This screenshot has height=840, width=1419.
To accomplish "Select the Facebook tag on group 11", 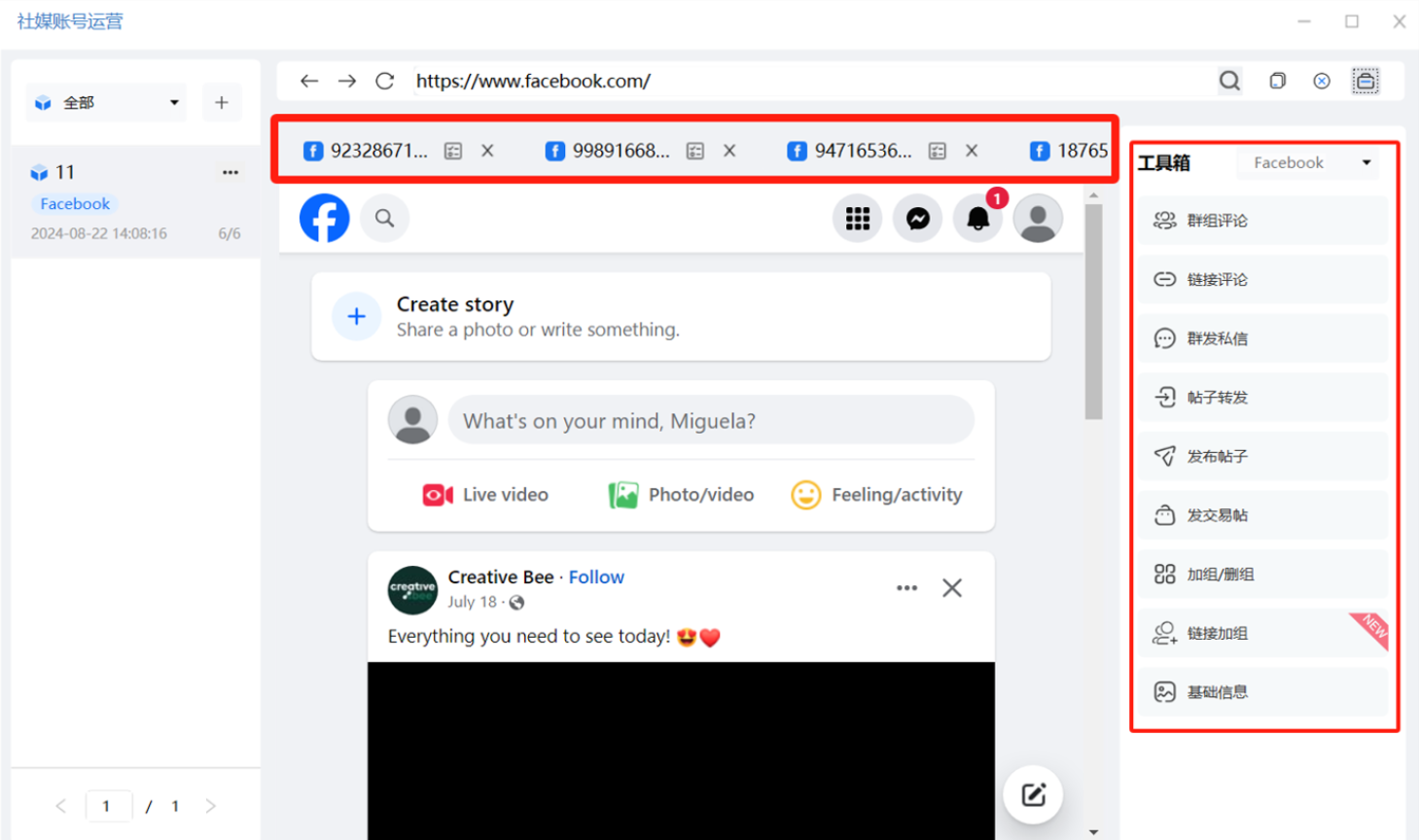I will [x=75, y=203].
